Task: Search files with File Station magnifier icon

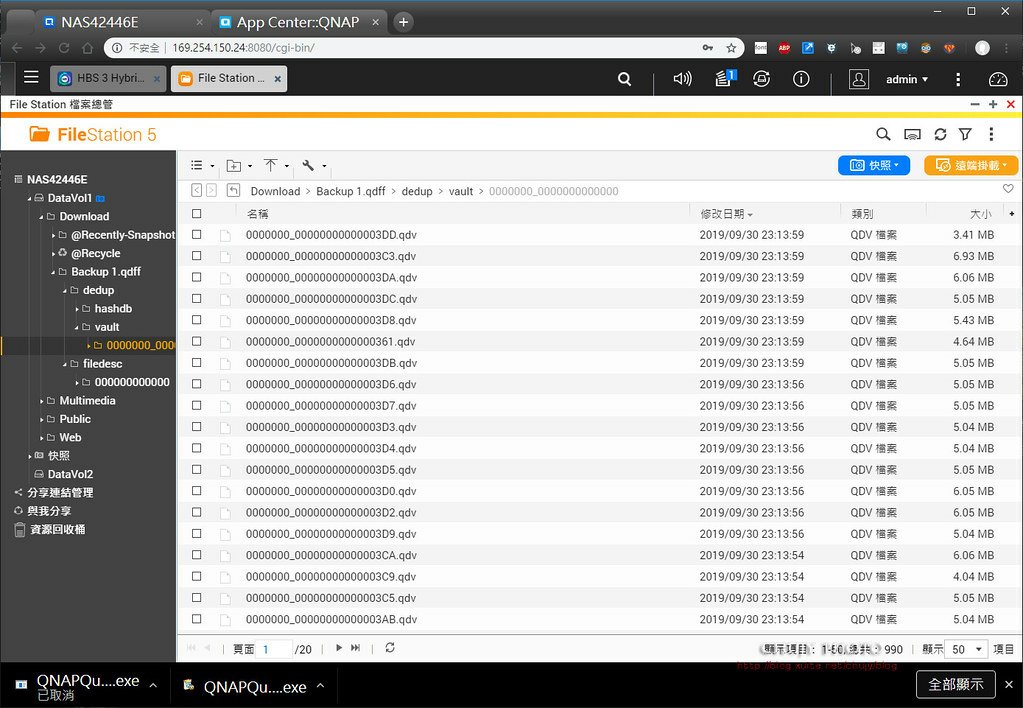Action: 883,134
